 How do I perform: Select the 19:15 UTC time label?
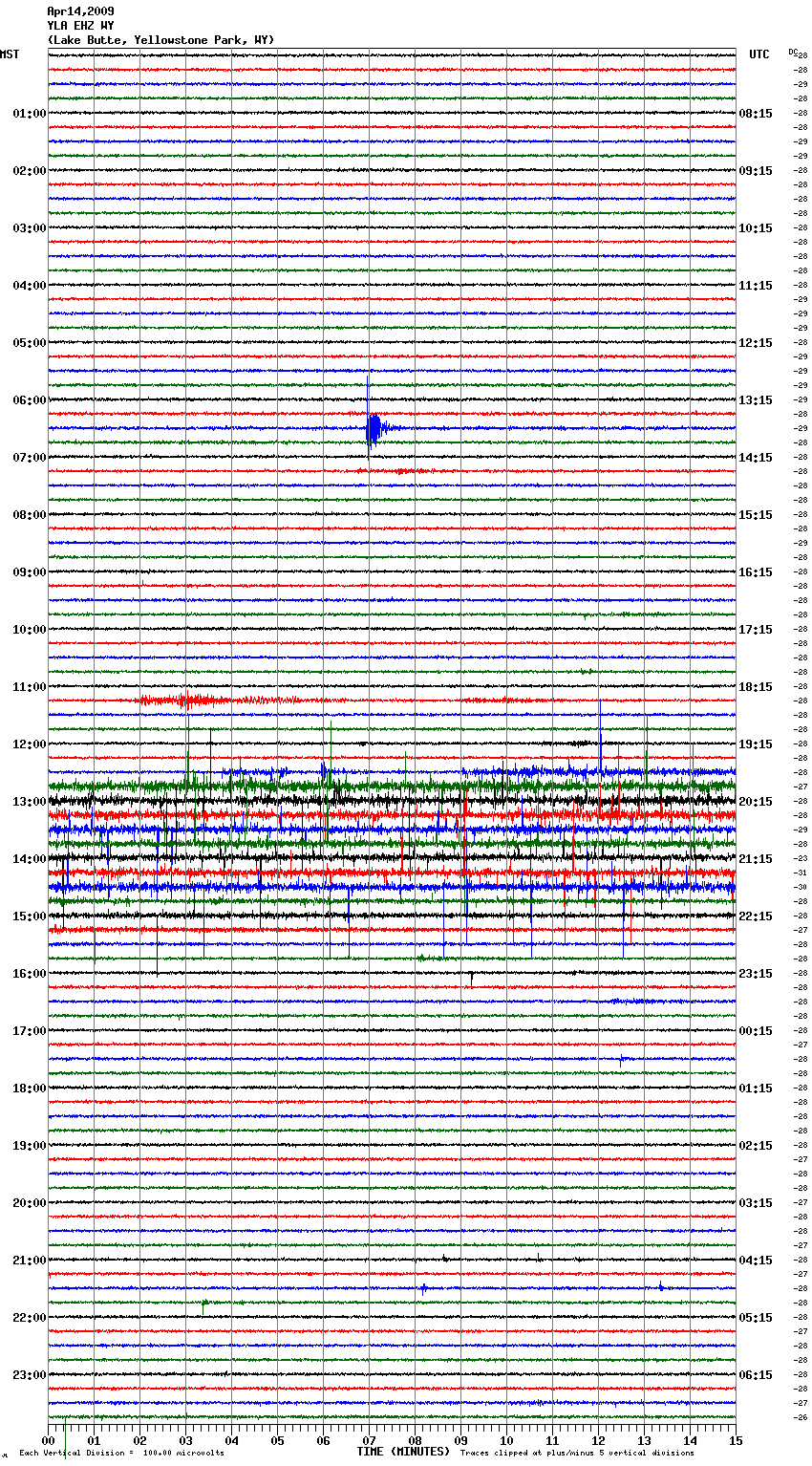point(756,744)
